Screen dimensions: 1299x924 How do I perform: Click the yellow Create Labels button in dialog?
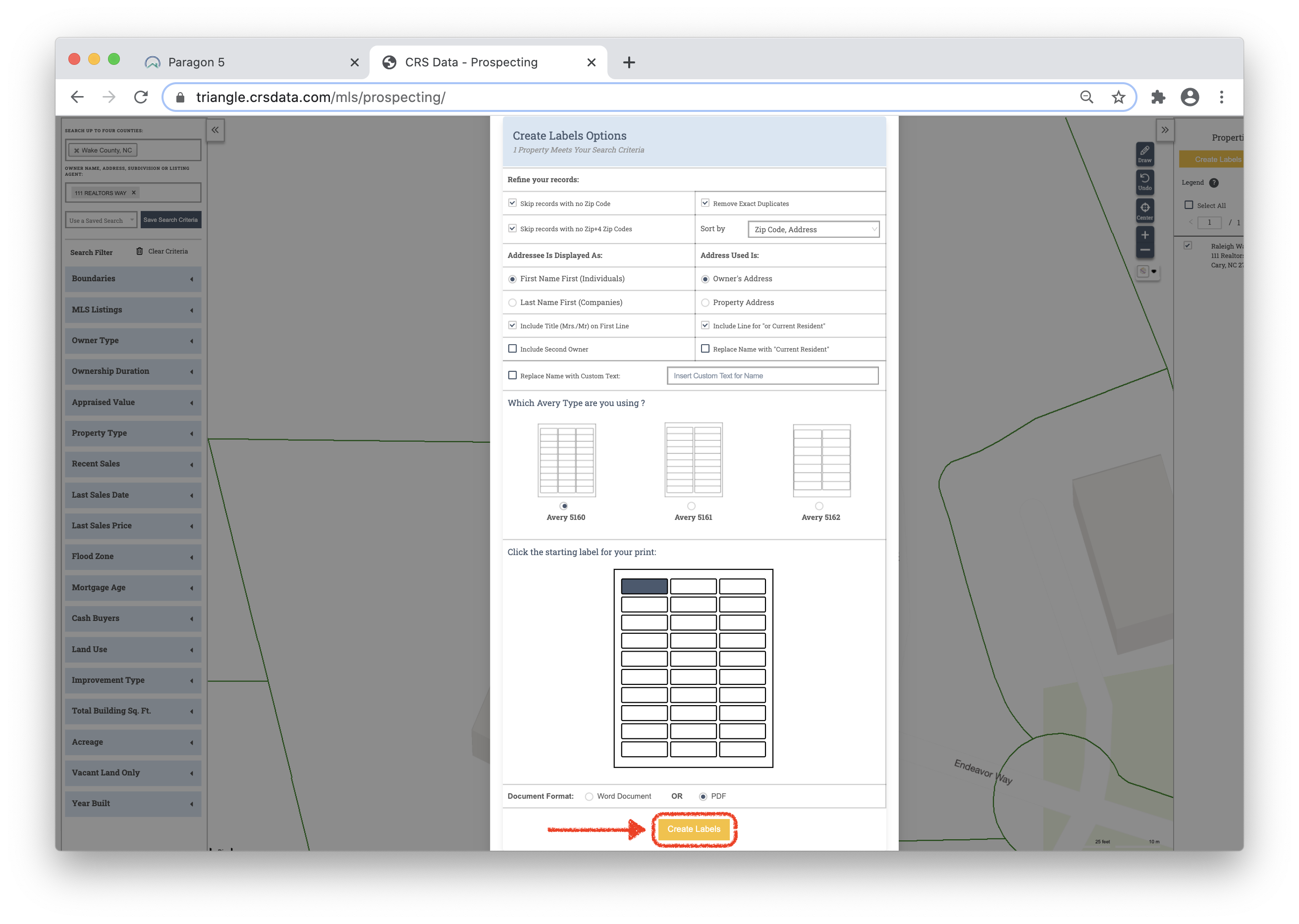694,829
